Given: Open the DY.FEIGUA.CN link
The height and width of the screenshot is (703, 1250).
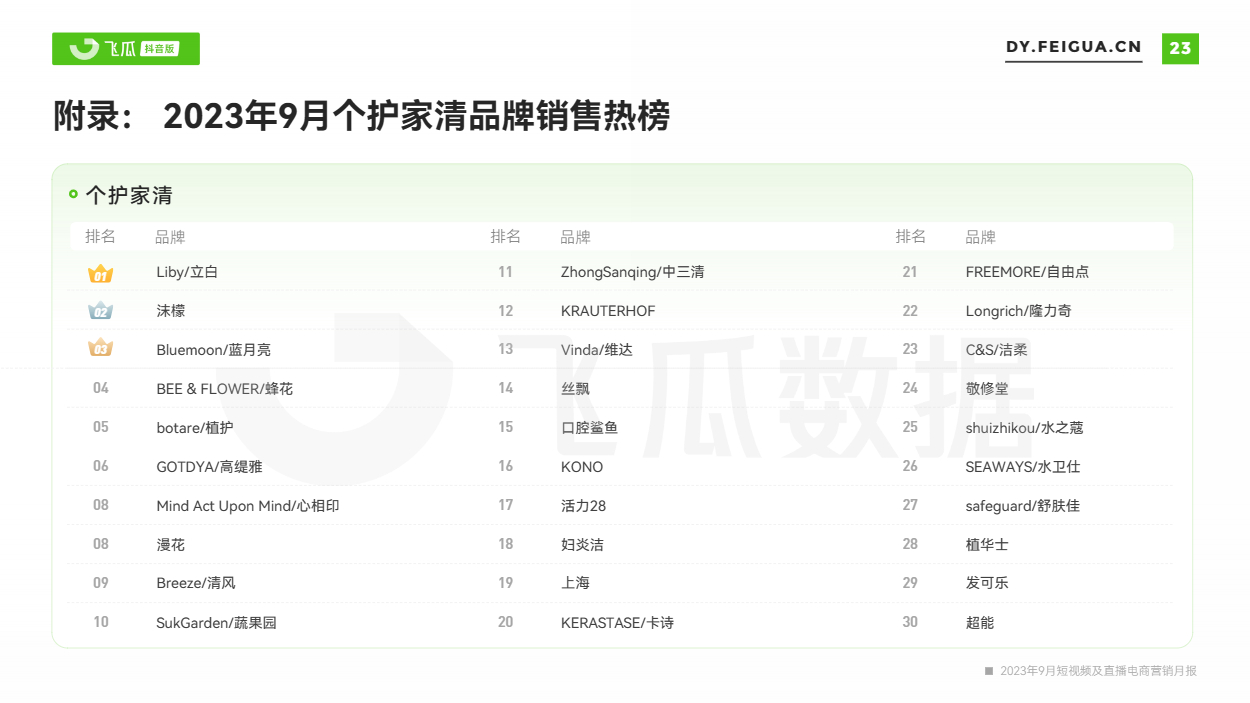Looking at the screenshot, I should coord(1073,48).
